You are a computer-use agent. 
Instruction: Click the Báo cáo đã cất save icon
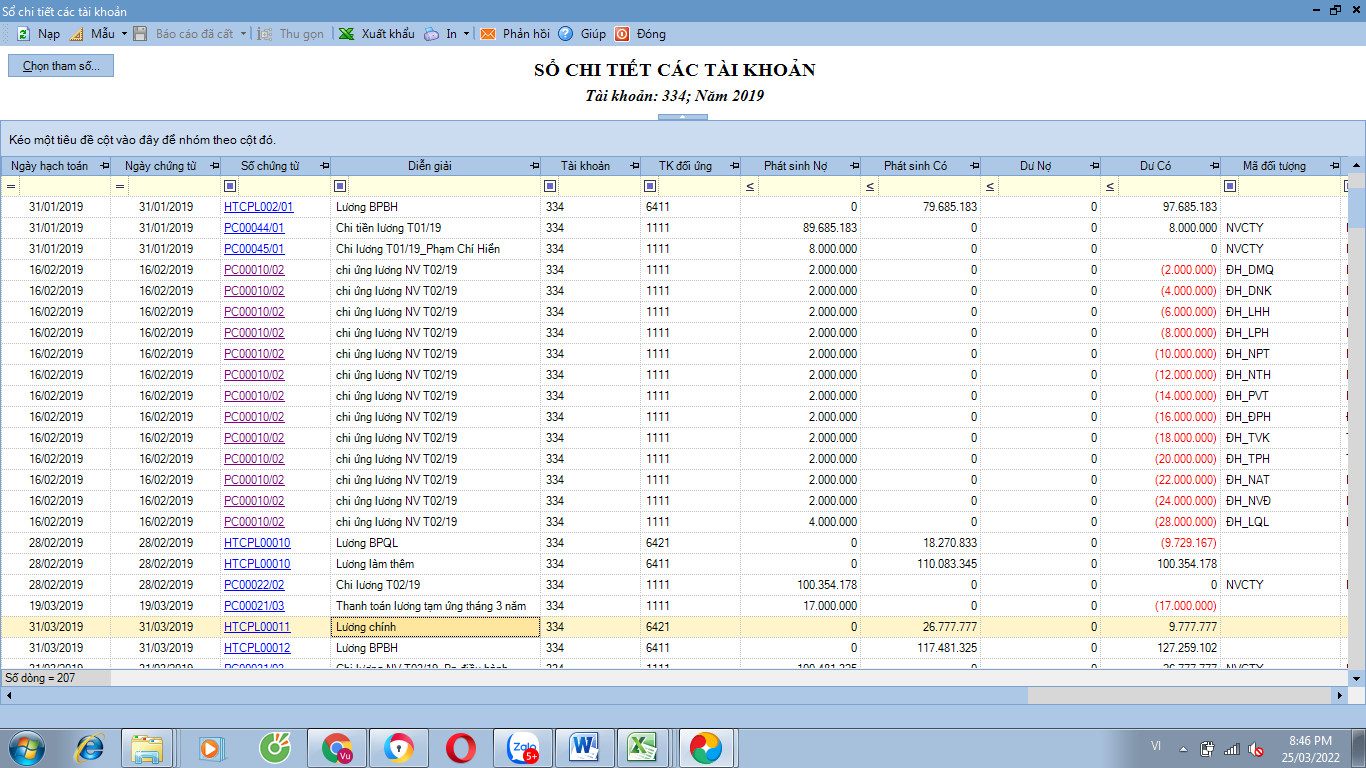[x=141, y=33]
